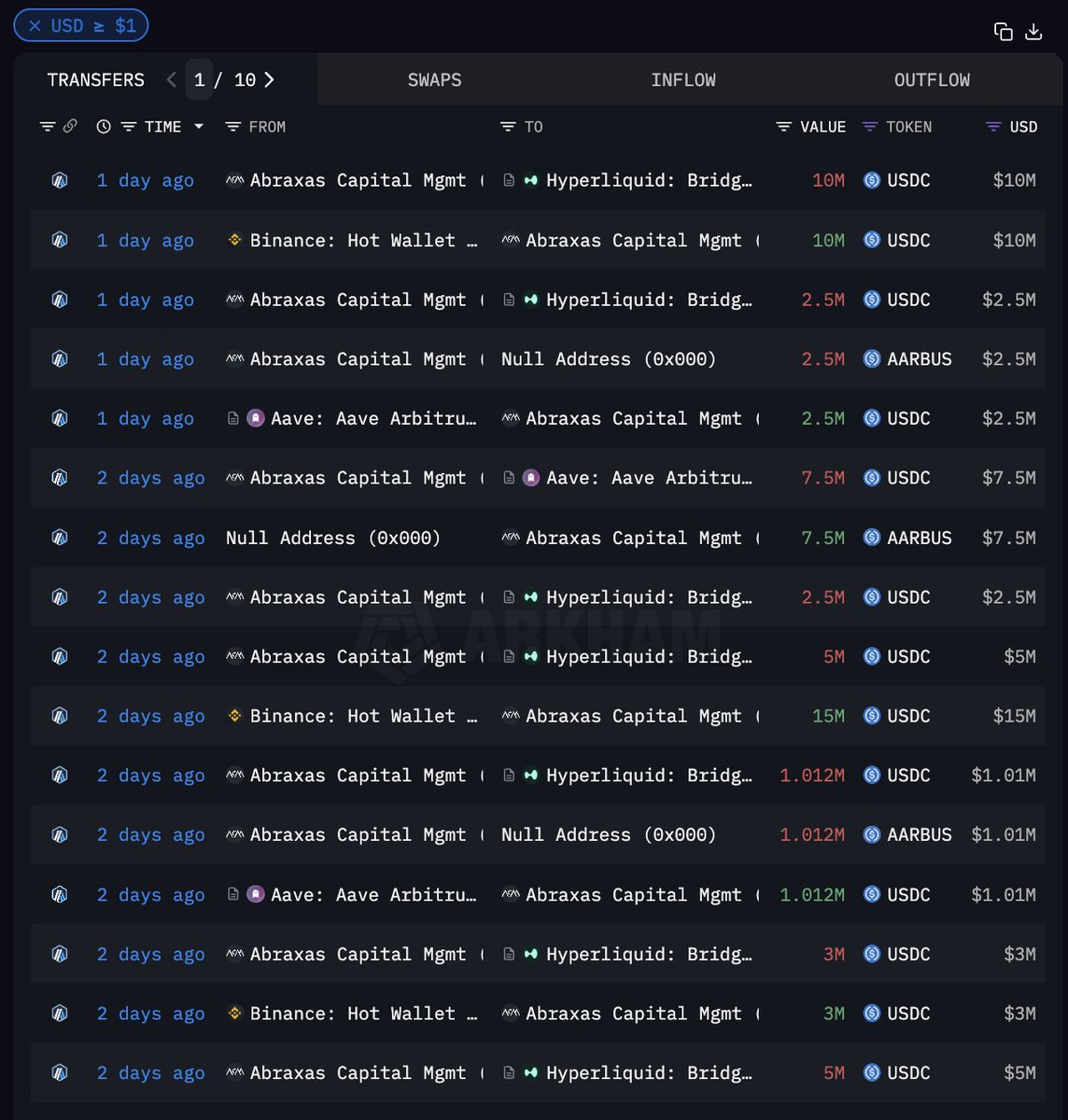Viewport: 1068px width, 1120px height.
Task: Open the TO column filter
Action: (508, 127)
